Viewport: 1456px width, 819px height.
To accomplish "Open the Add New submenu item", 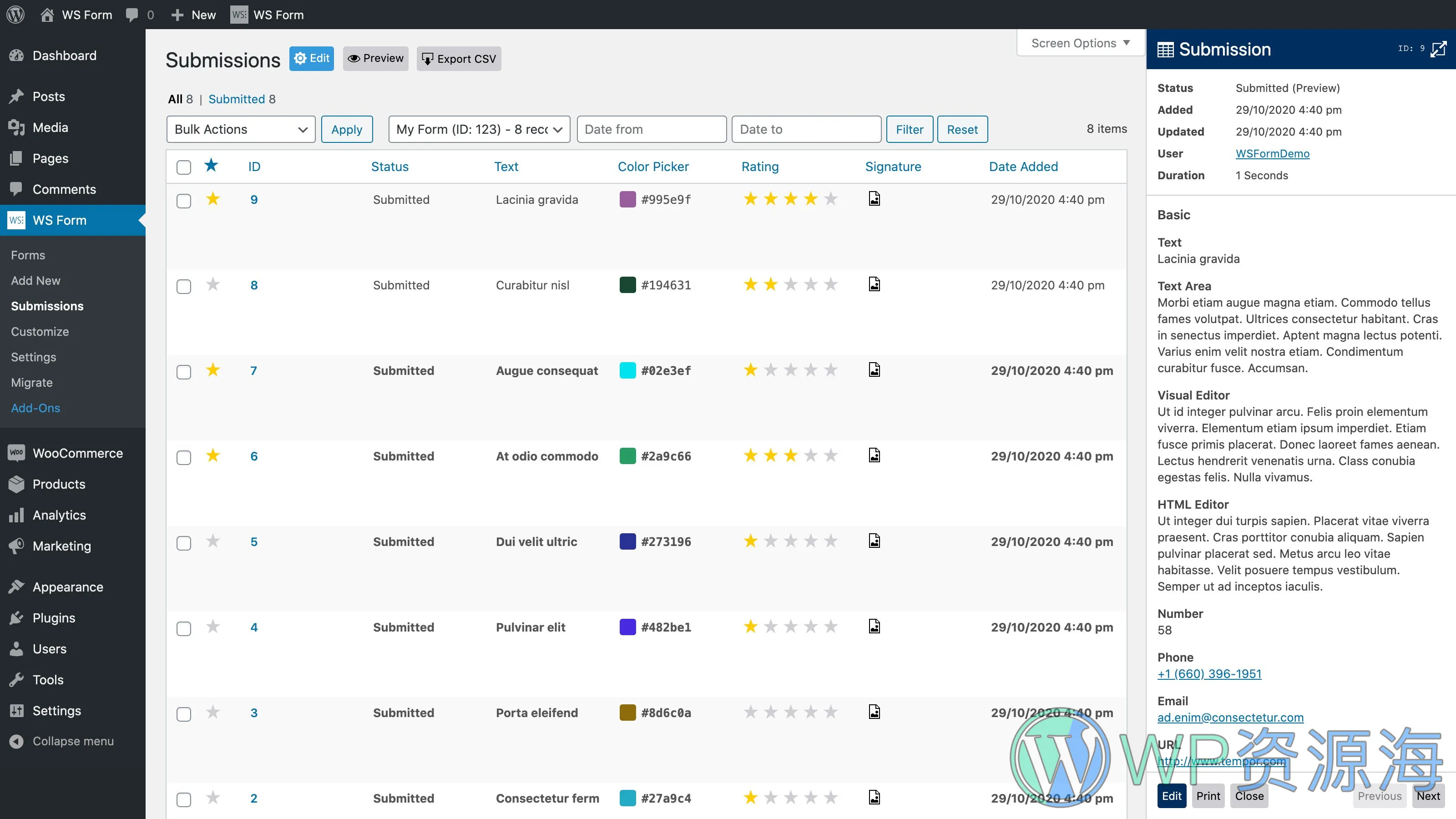I will (x=35, y=280).
